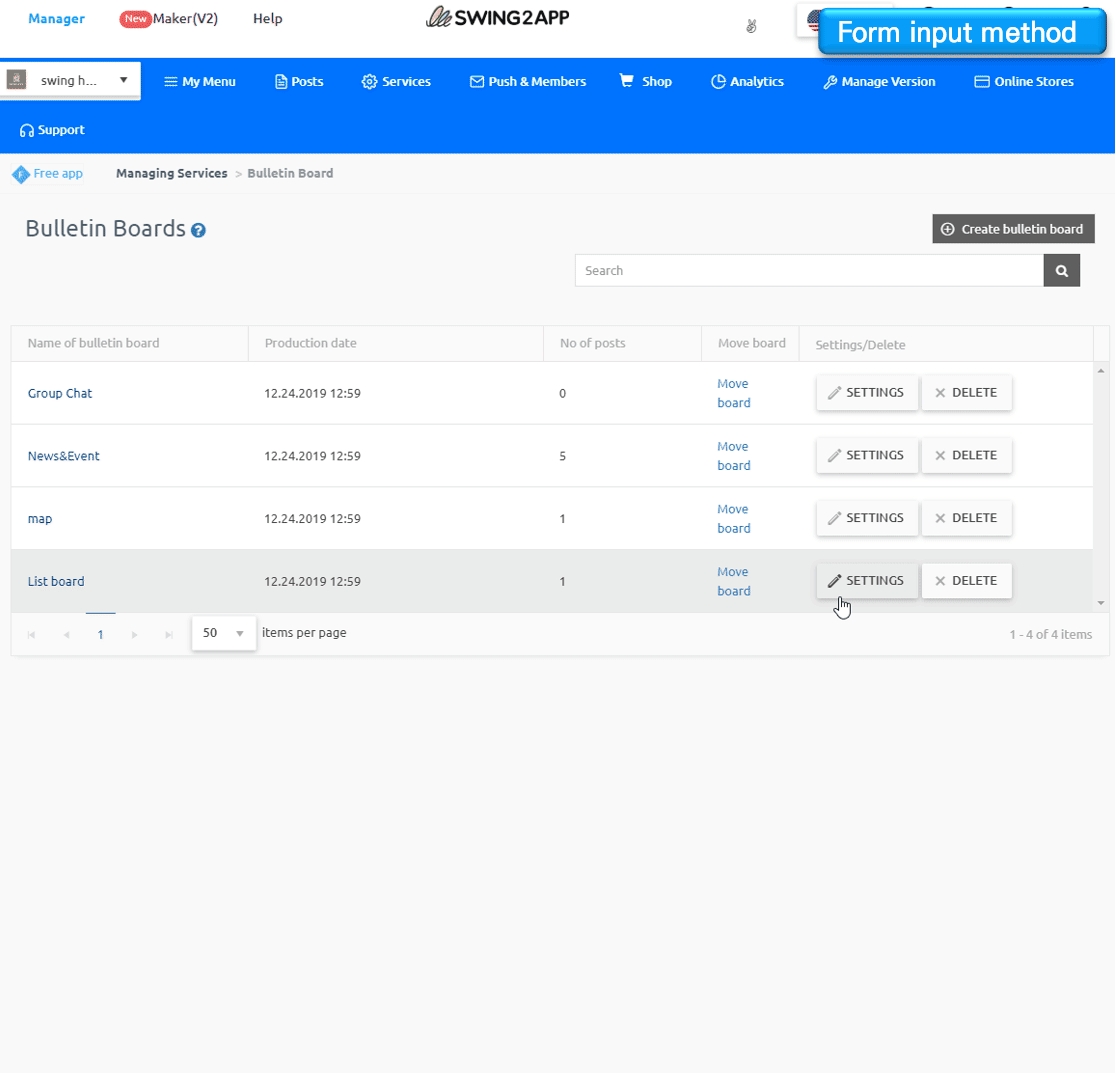Click table scrollbar down arrow
Screen dimensions: 1116x1073
click(1101, 603)
